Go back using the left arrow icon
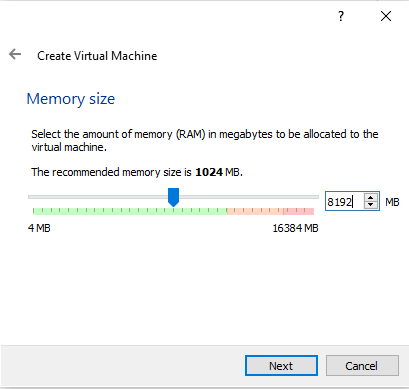 coord(15,54)
